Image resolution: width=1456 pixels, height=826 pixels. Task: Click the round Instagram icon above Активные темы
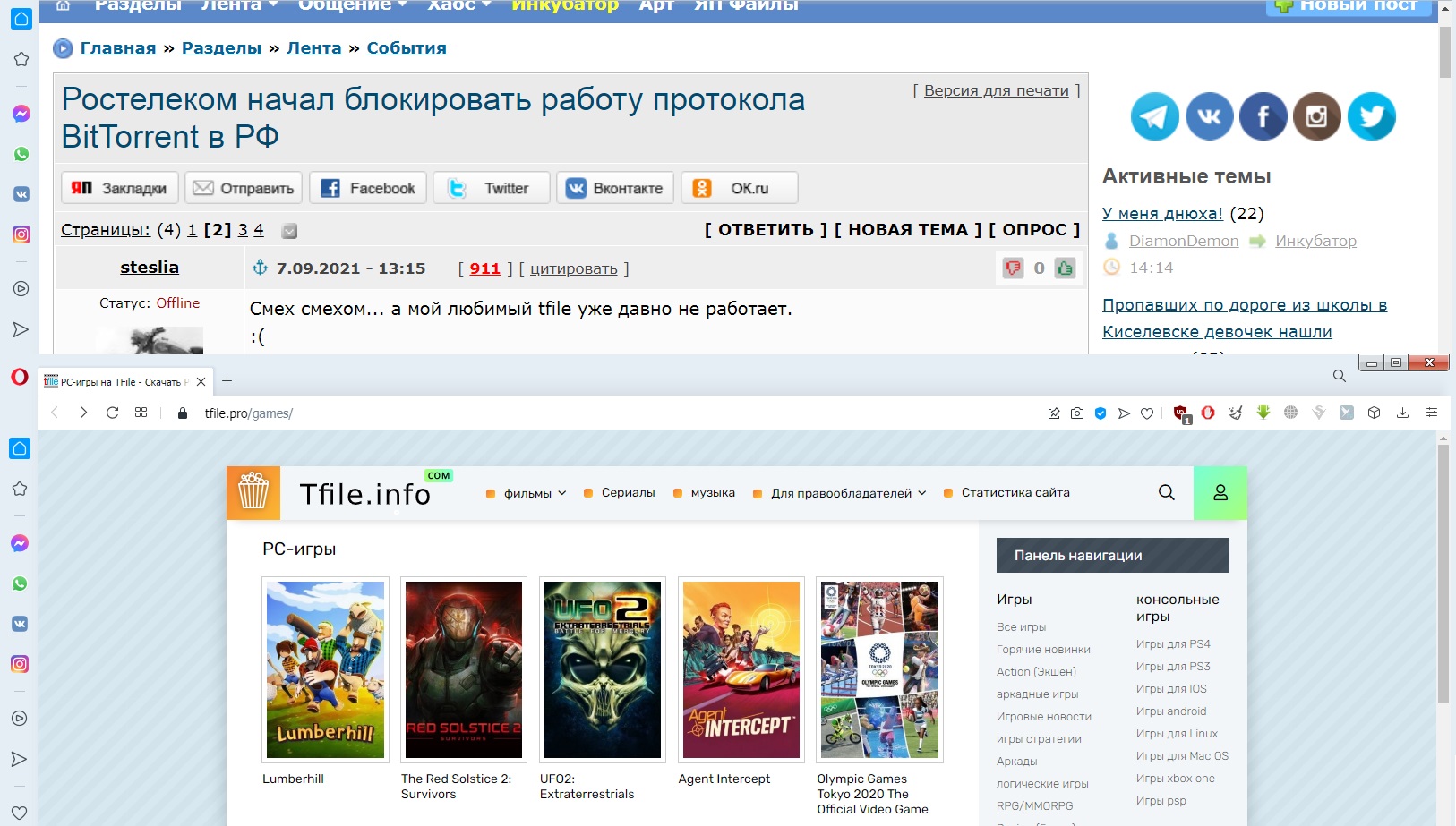tap(1317, 116)
